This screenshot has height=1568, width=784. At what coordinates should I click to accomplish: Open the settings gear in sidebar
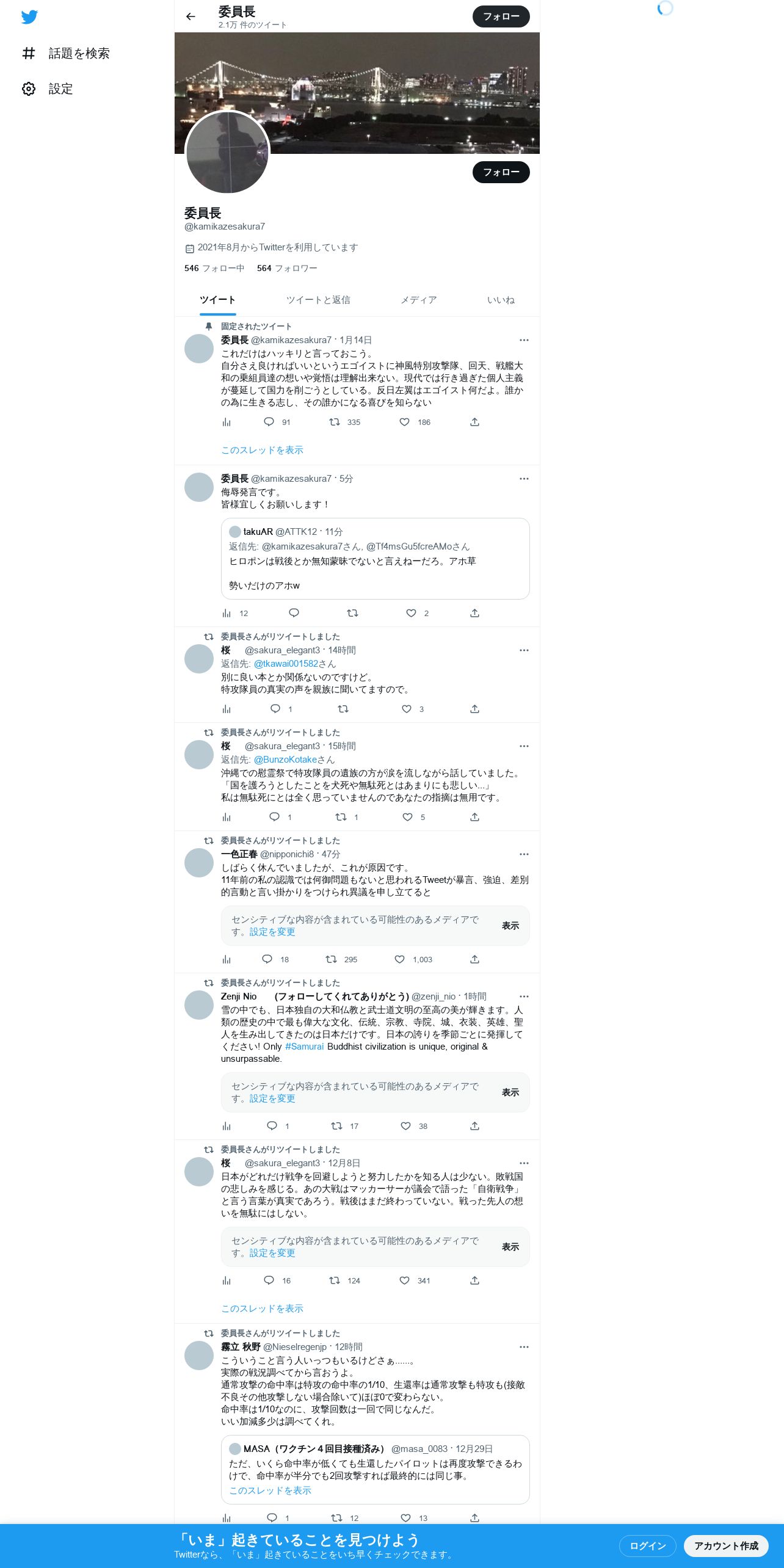[x=29, y=89]
